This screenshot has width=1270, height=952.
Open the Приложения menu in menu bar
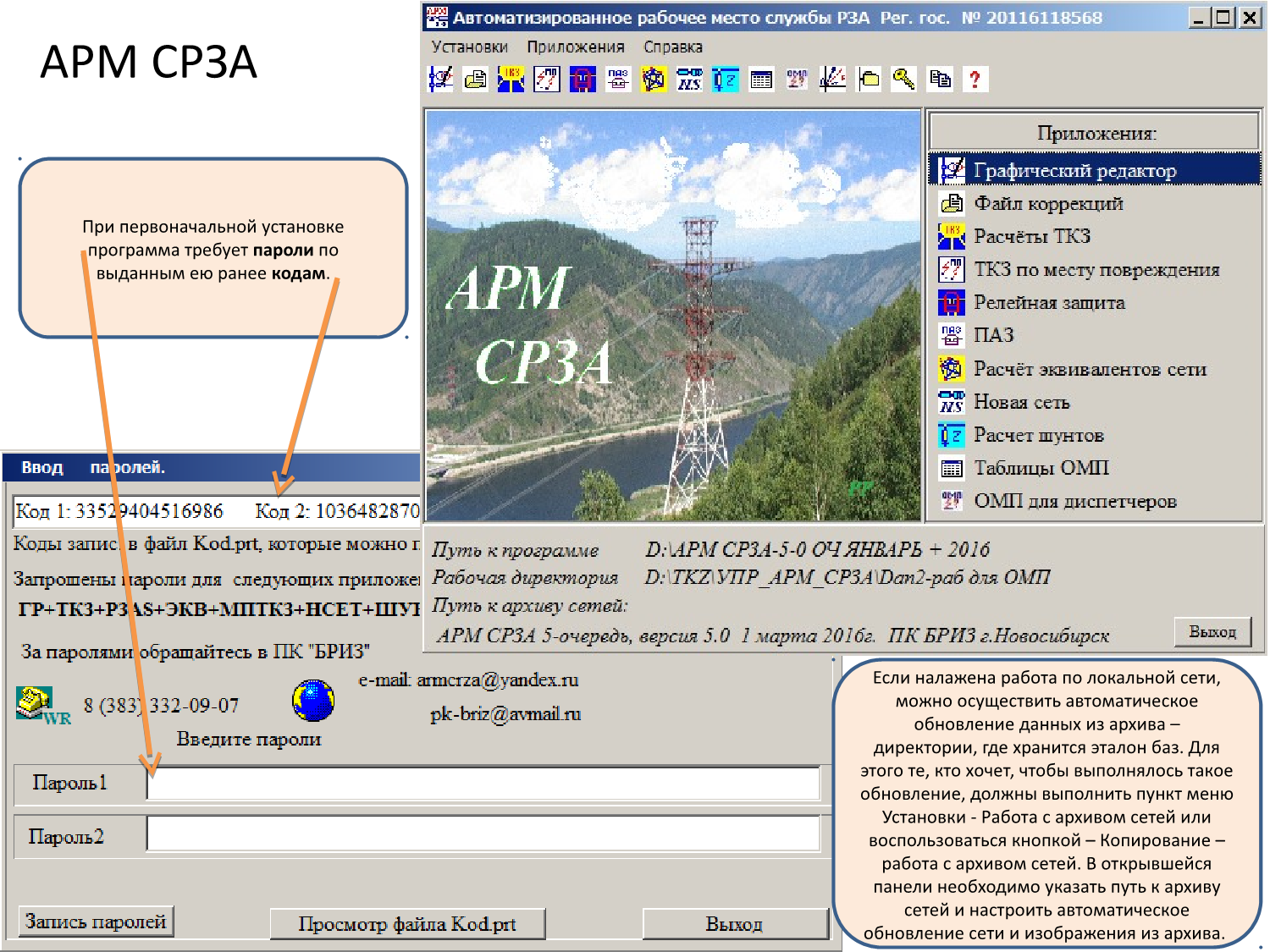coord(575,47)
